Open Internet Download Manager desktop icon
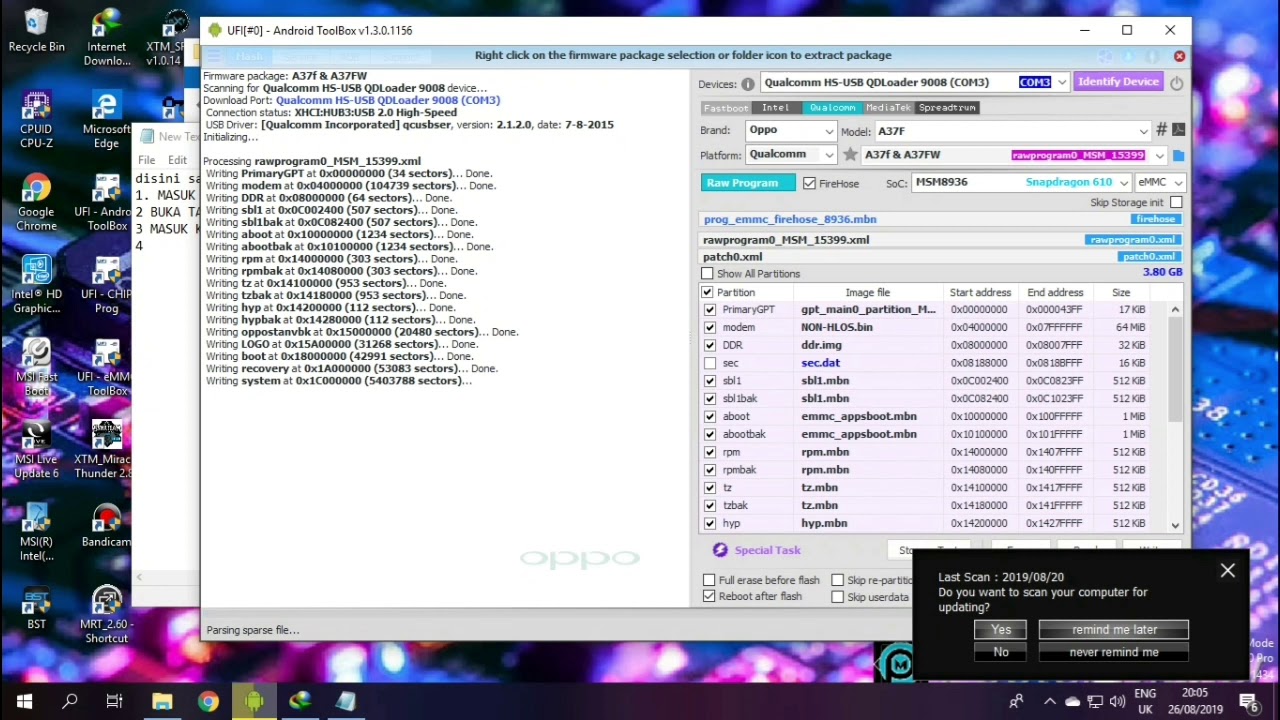This screenshot has width=1280, height=720. tap(107, 37)
